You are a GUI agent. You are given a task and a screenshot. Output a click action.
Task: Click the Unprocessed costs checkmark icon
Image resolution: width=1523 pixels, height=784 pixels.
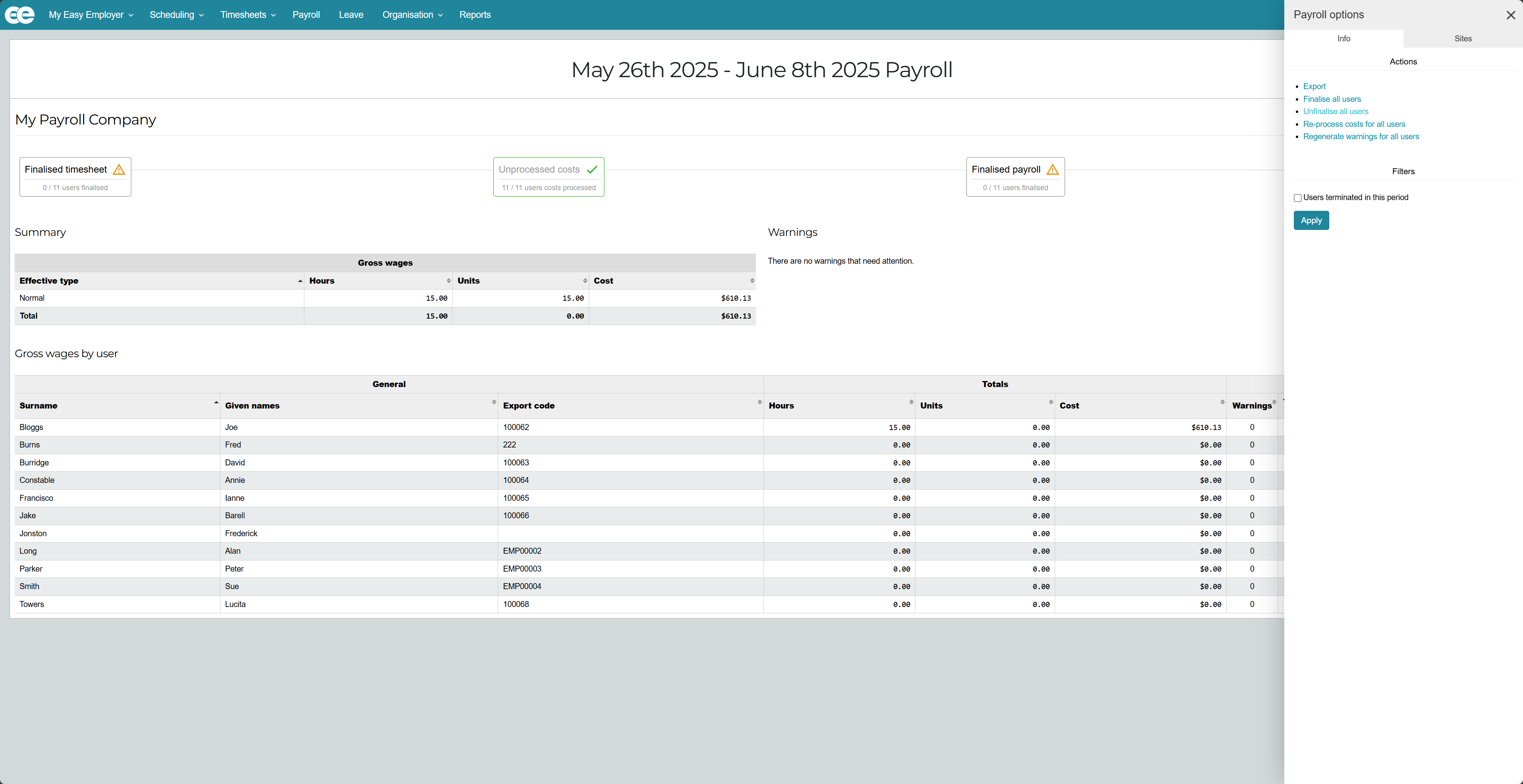[592, 170]
